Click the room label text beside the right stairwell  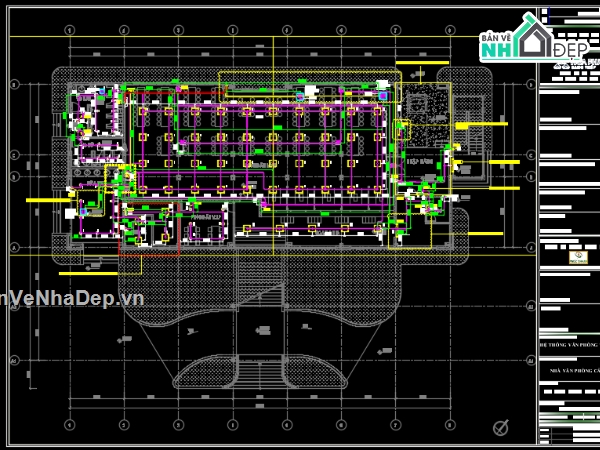tap(420, 161)
